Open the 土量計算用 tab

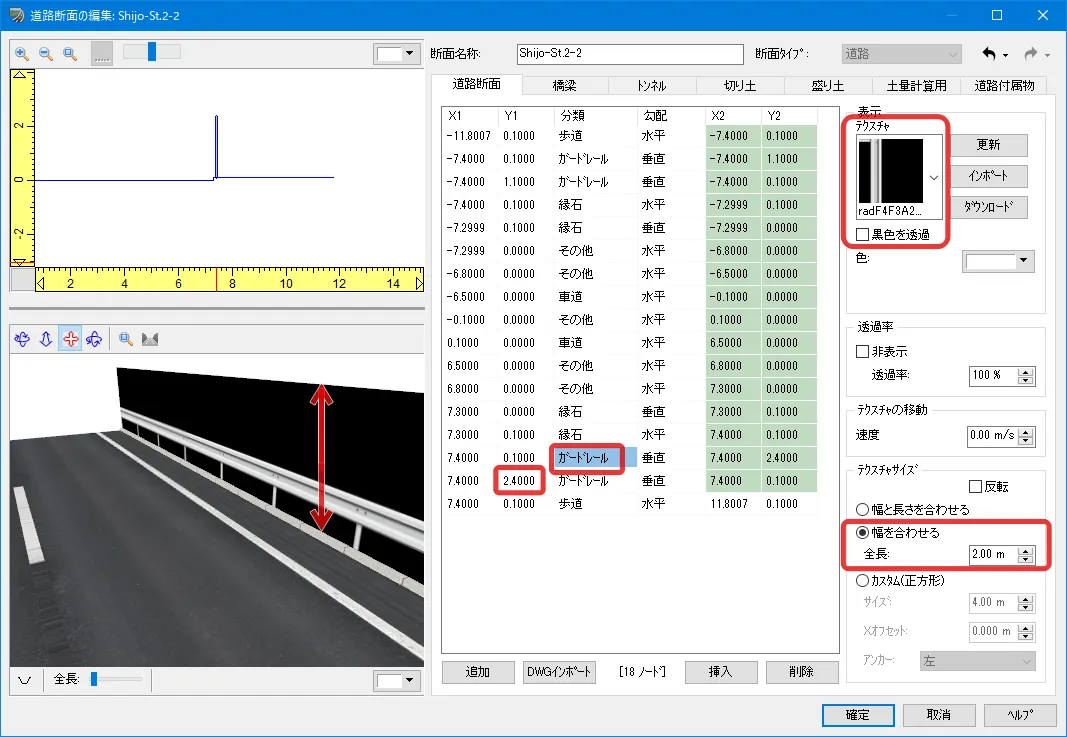(909, 86)
